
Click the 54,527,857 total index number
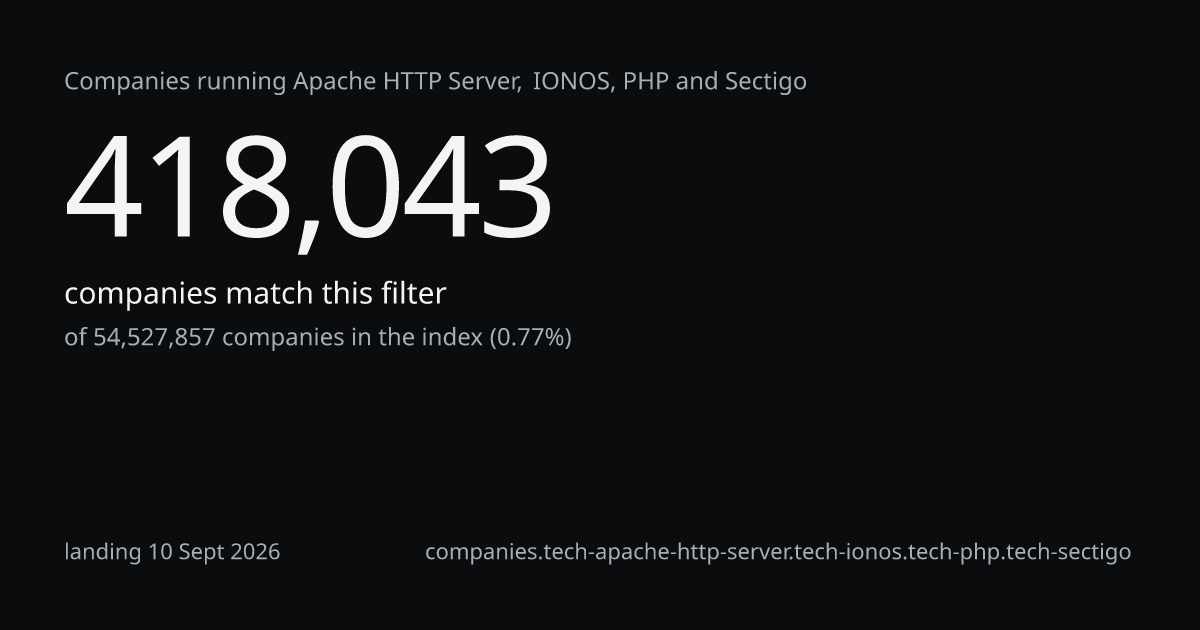point(154,338)
